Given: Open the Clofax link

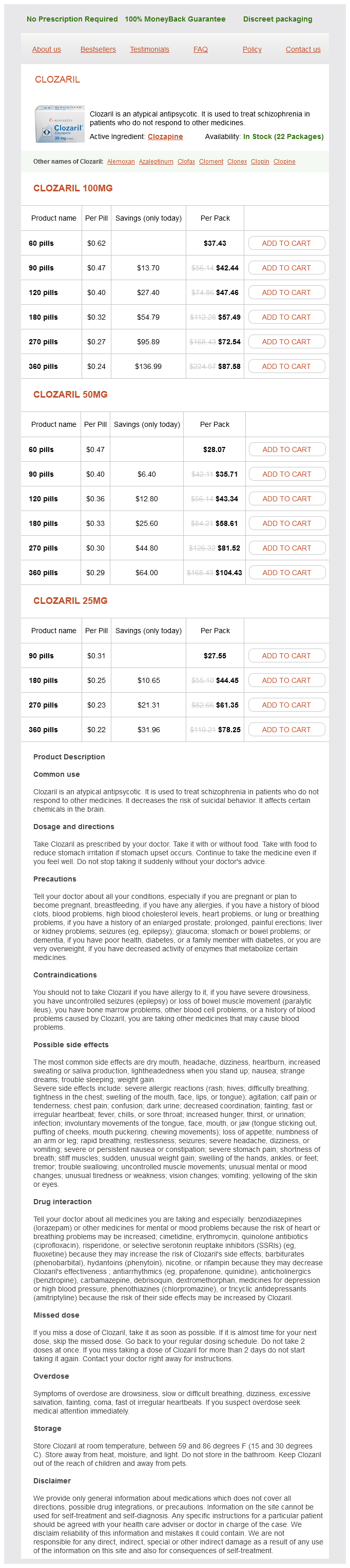Looking at the screenshot, I should tap(186, 162).
